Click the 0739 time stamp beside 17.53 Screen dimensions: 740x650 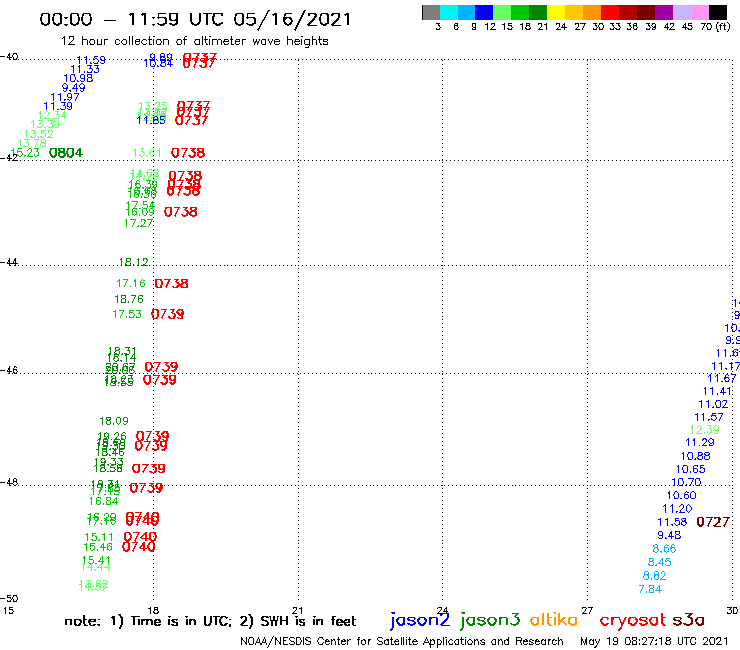tap(168, 314)
